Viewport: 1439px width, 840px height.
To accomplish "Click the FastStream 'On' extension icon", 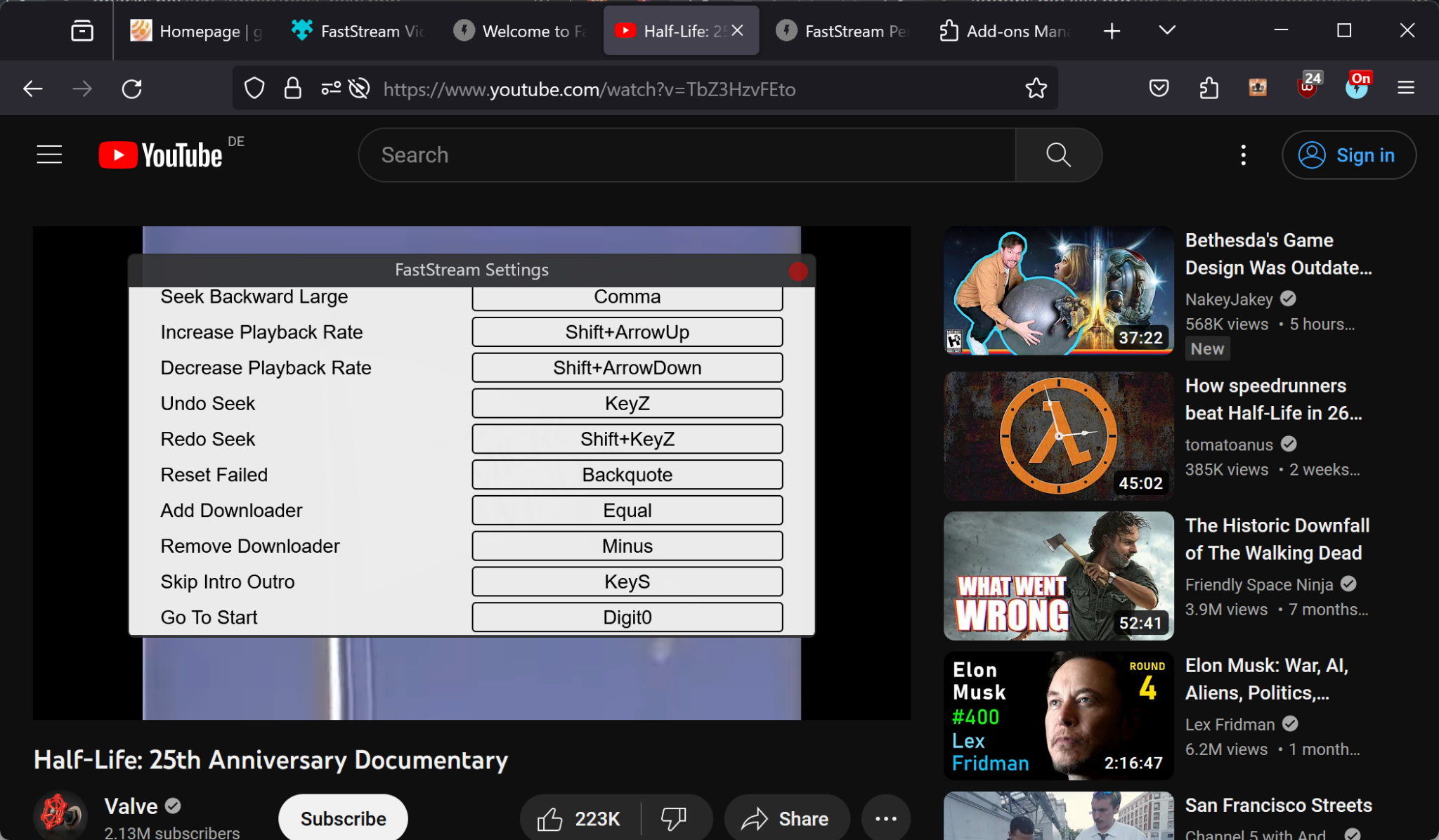I will (x=1357, y=88).
